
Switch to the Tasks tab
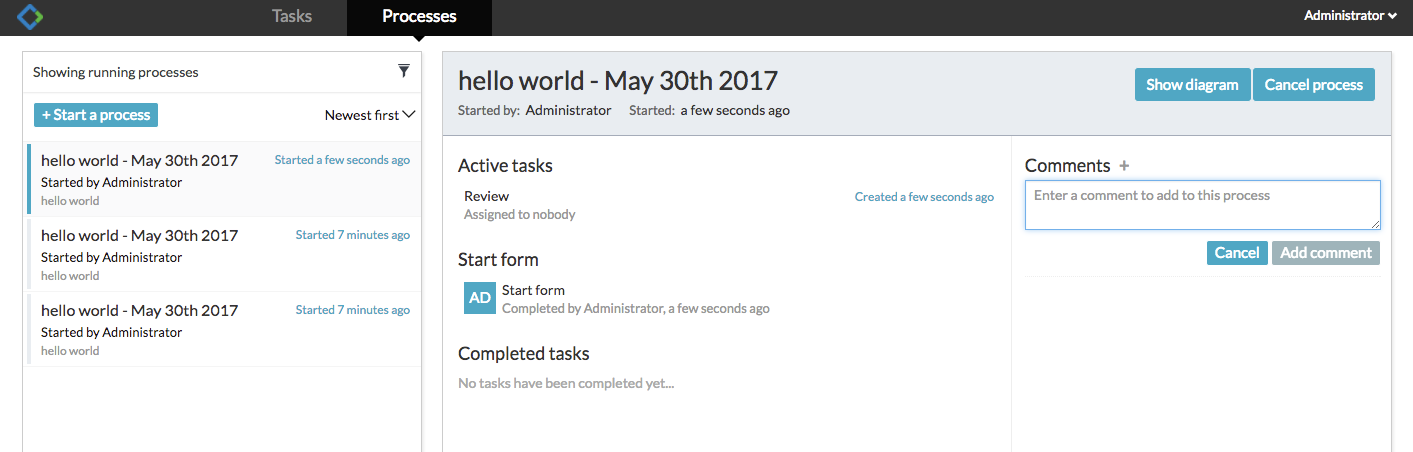(x=292, y=16)
